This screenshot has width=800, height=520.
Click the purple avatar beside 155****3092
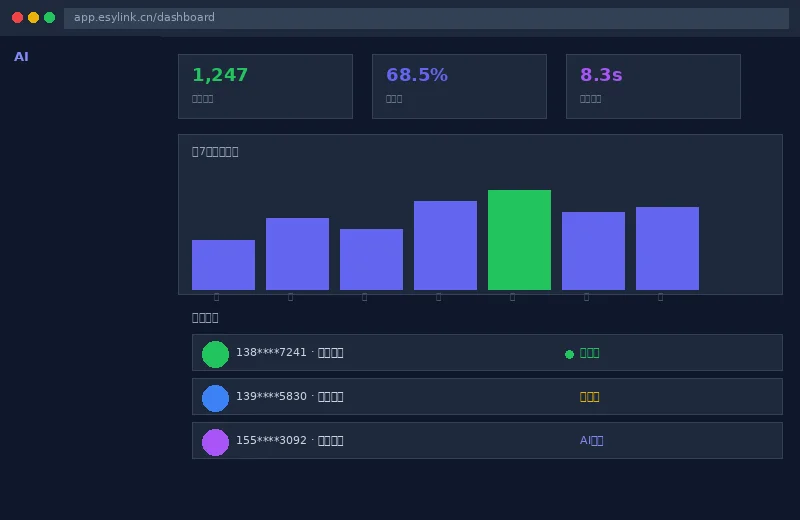(215, 442)
